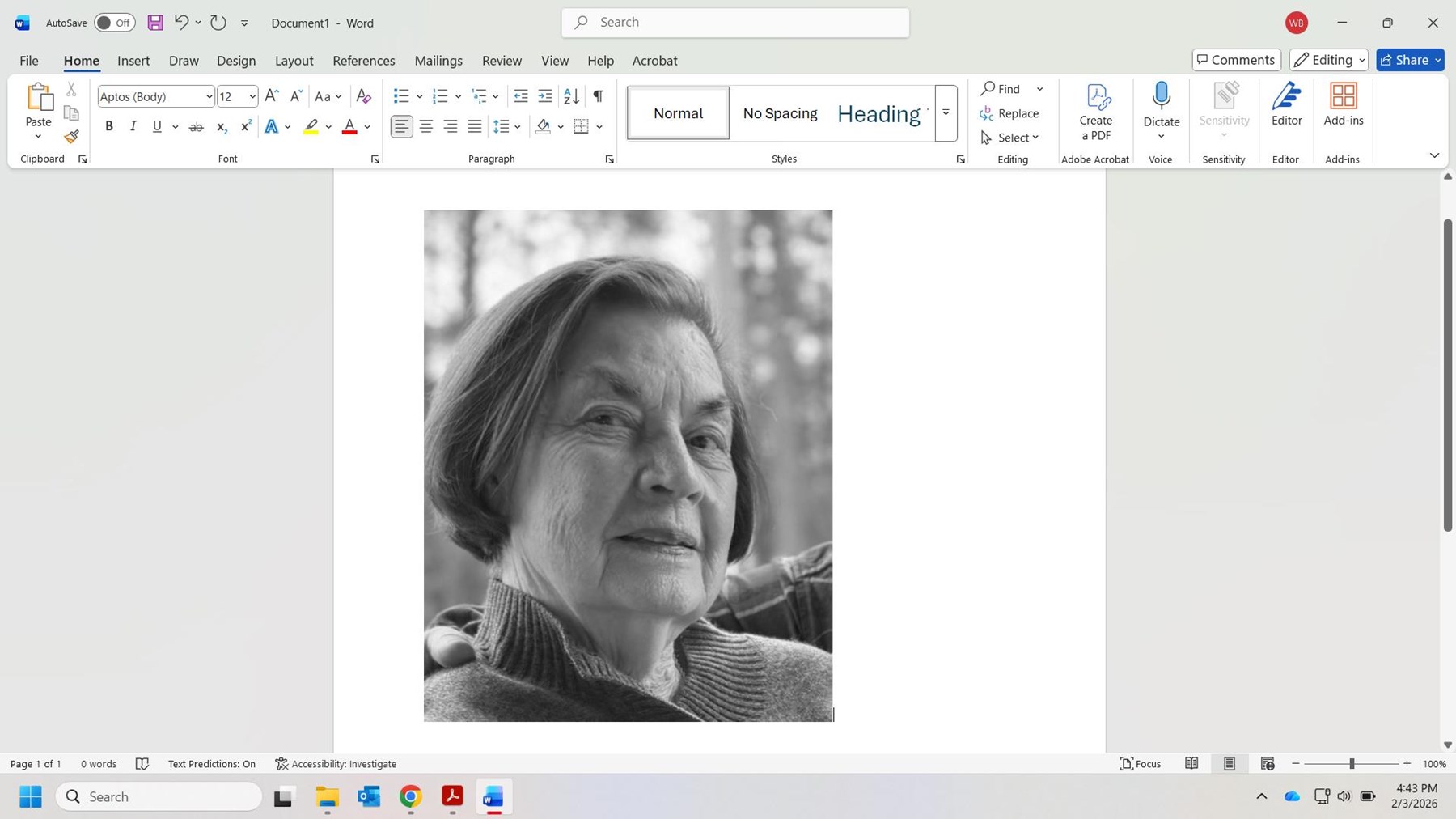The width and height of the screenshot is (1456, 819).
Task: Open the Select menu in Editing group
Action: click(1012, 137)
